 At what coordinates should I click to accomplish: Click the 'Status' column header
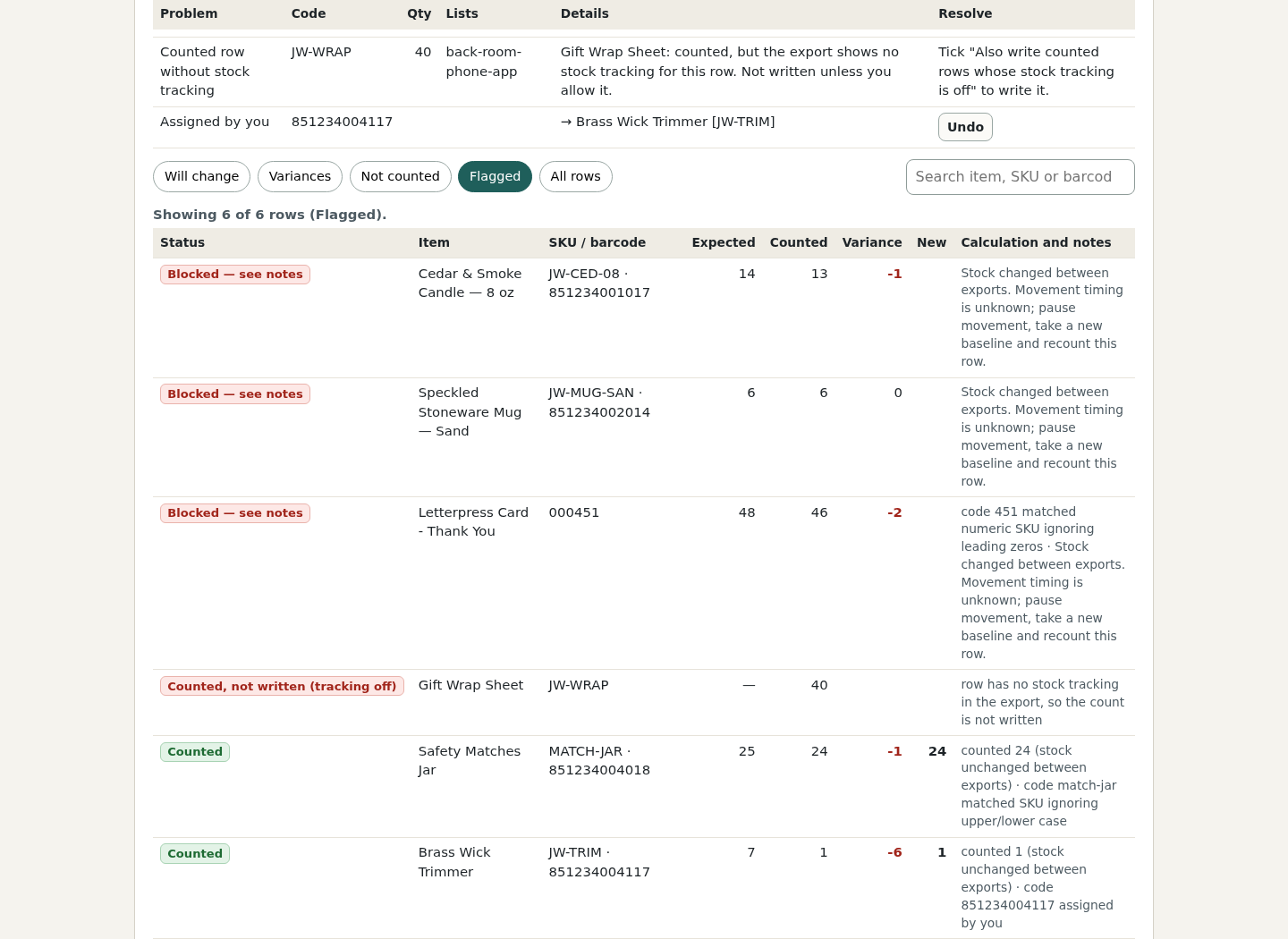click(182, 243)
